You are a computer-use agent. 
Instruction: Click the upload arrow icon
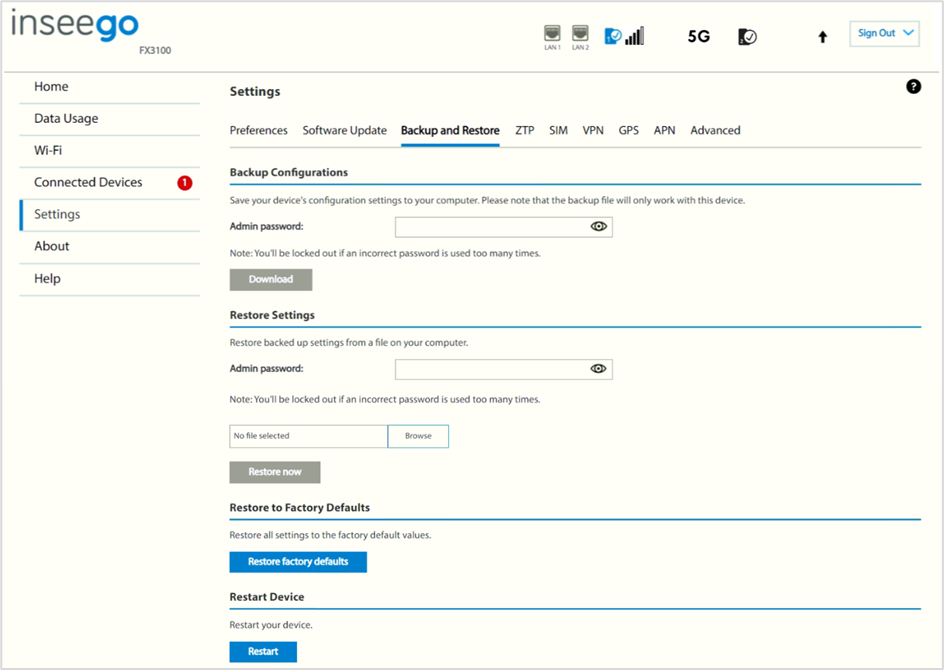822,37
